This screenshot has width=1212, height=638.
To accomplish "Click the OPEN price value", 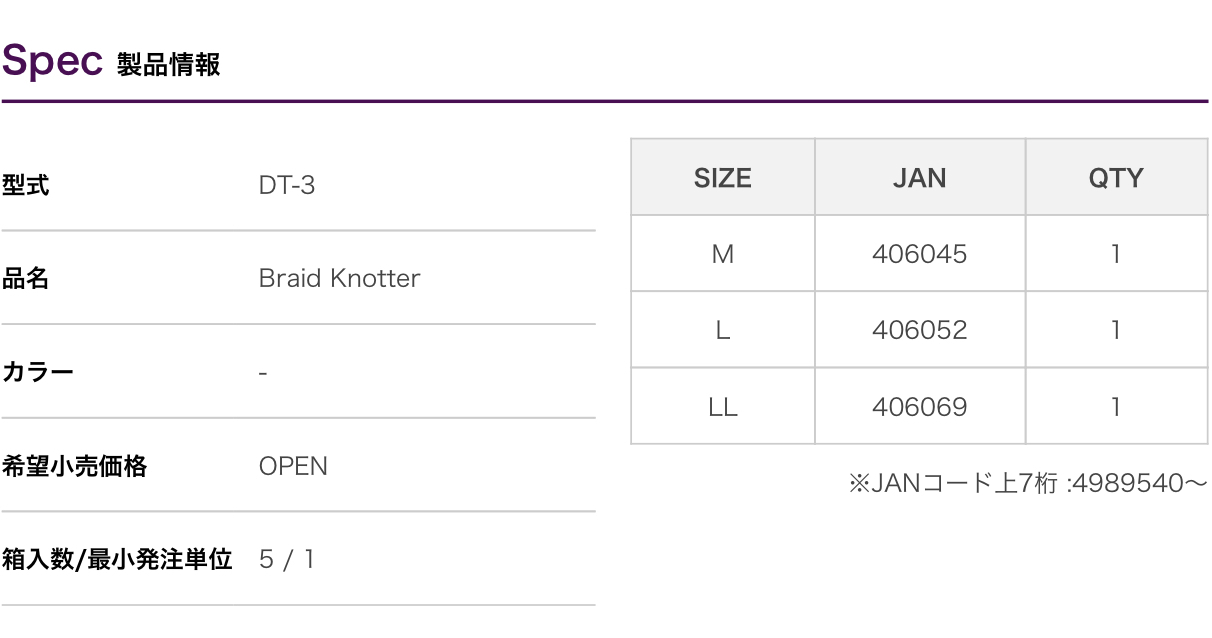I will (293, 466).
